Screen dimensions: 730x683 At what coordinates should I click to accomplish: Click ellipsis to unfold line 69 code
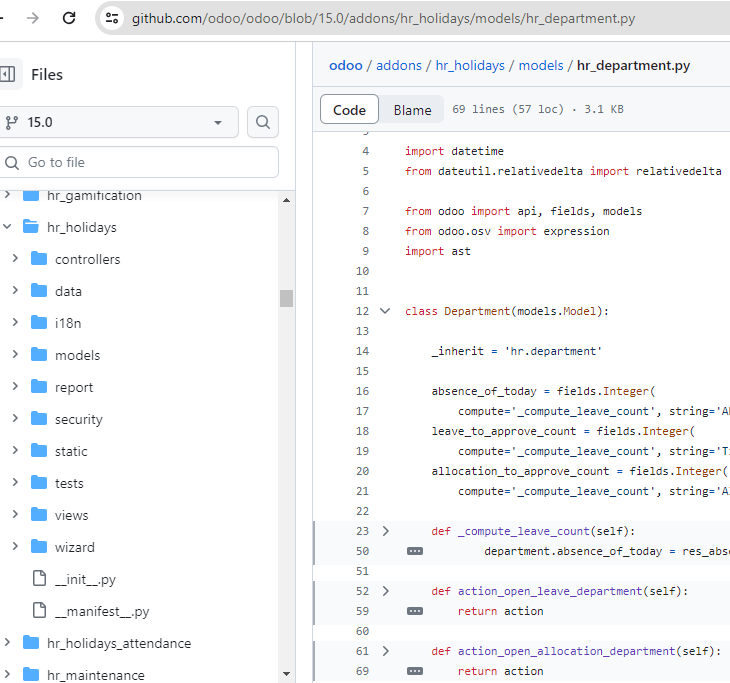[x=415, y=671]
